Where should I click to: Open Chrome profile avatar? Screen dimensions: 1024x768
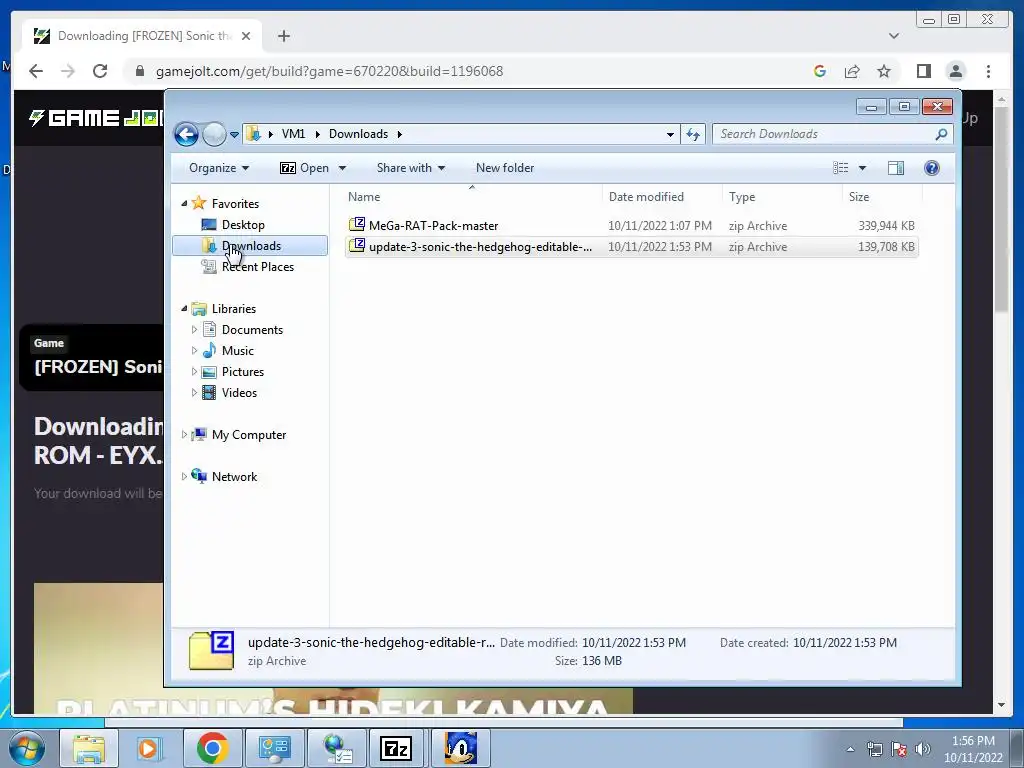(956, 71)
